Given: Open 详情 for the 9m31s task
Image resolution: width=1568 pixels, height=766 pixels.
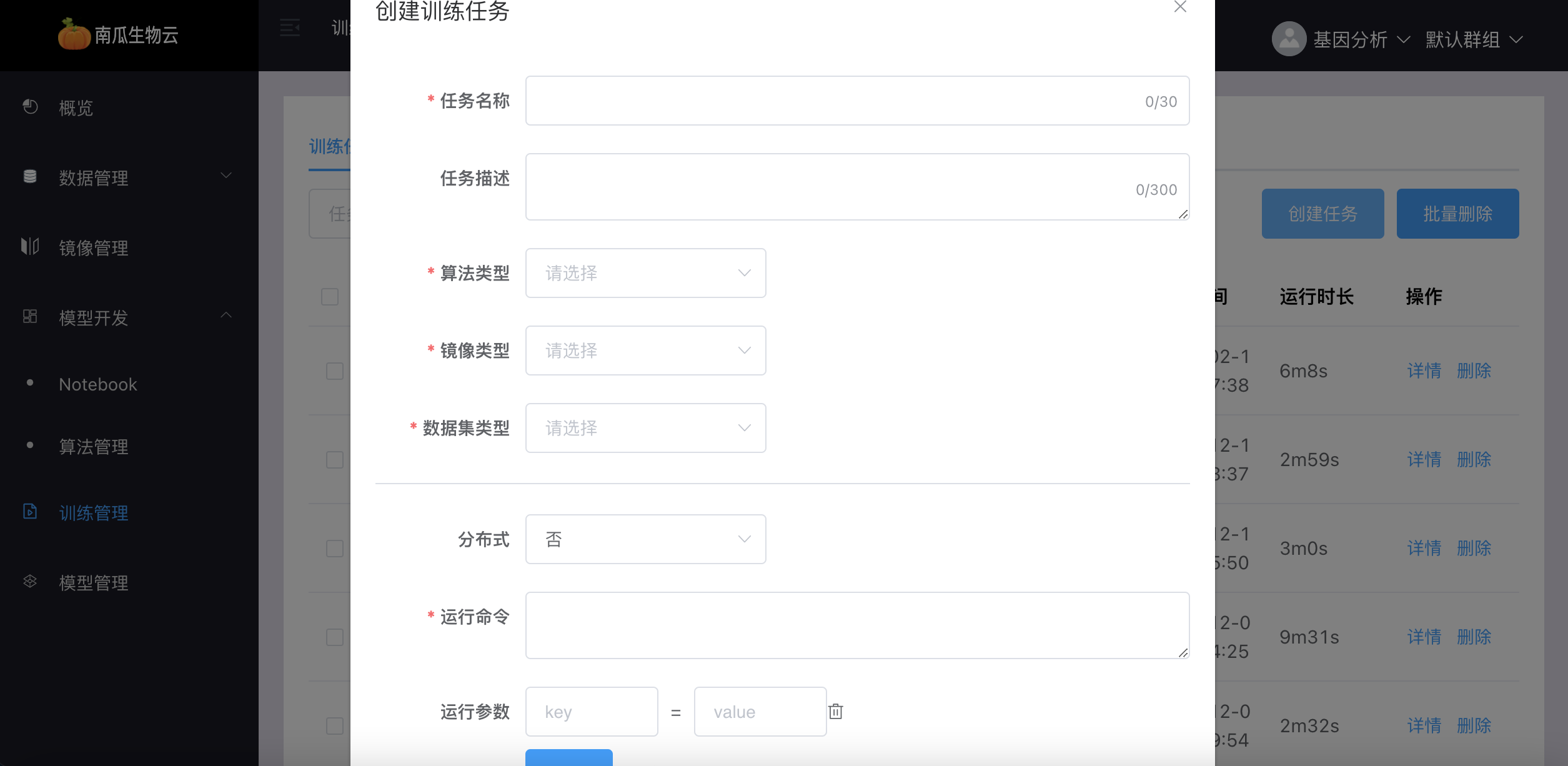Looking at the screenshot, I should 1424,637.
